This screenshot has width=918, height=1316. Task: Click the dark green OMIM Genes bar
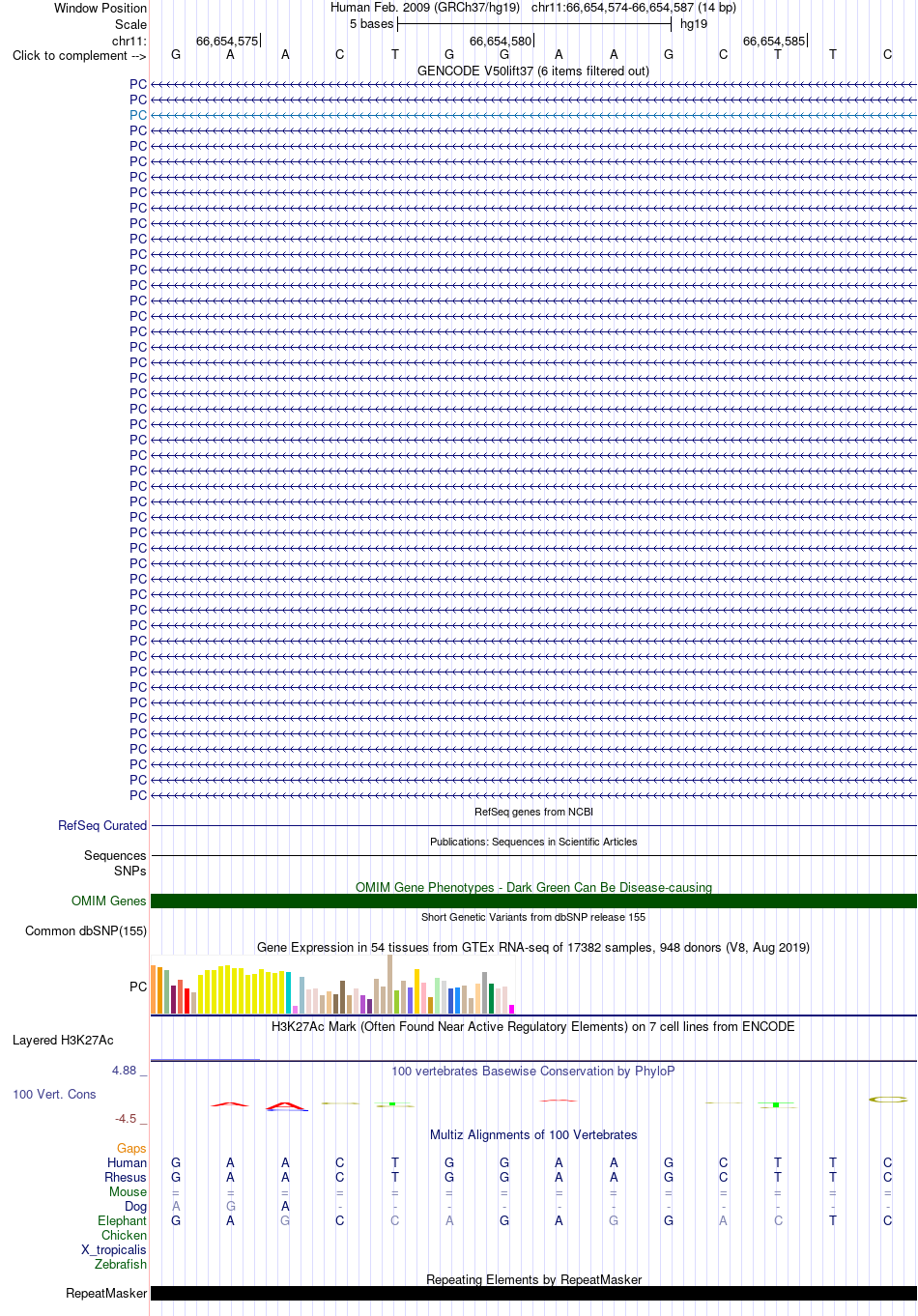533,901
